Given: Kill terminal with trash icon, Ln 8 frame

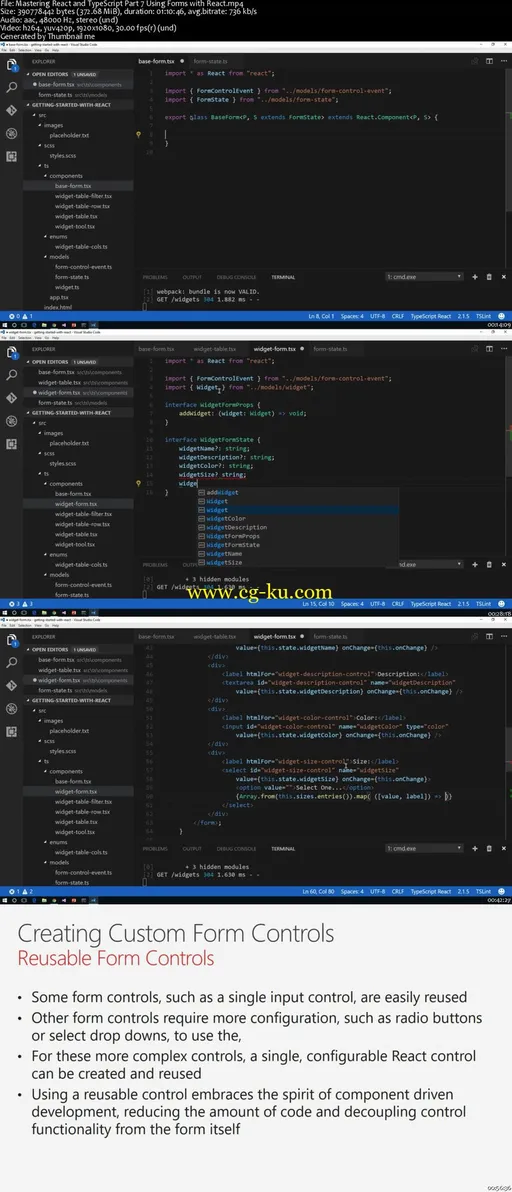Looking at the screenshot, I should (x=488, y=277).
